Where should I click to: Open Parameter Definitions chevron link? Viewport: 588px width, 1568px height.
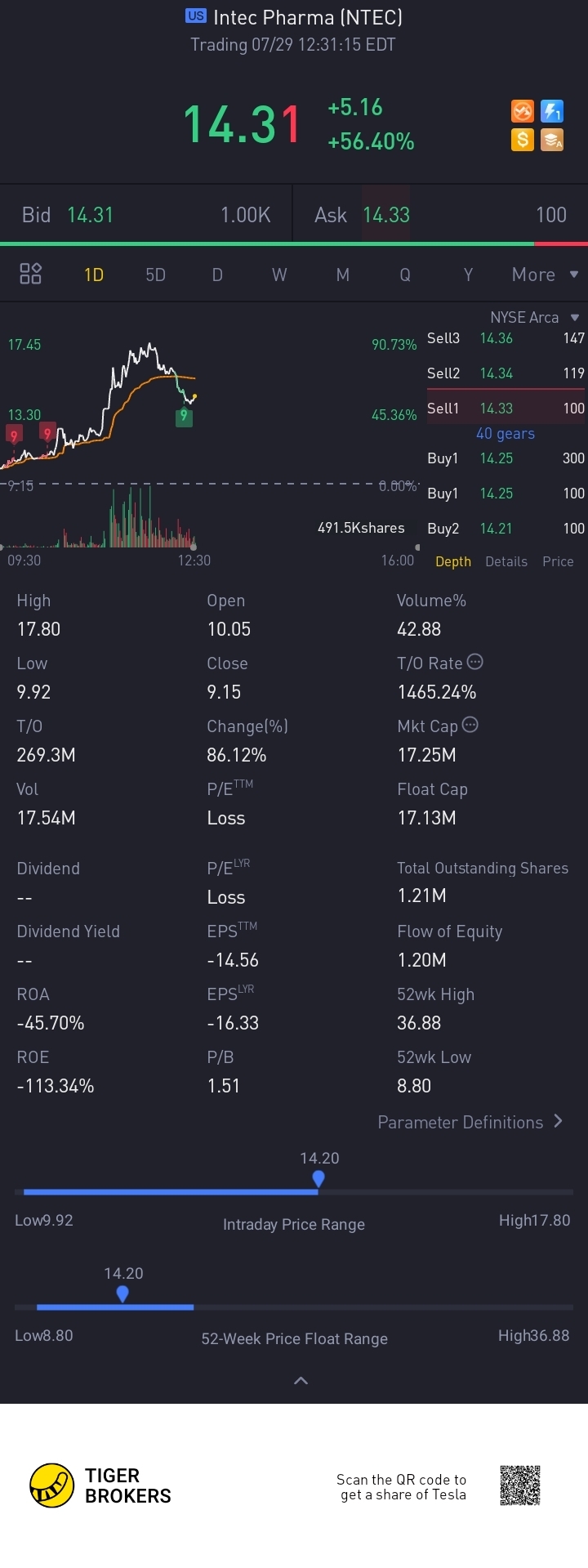click(x=470, y=1122)
